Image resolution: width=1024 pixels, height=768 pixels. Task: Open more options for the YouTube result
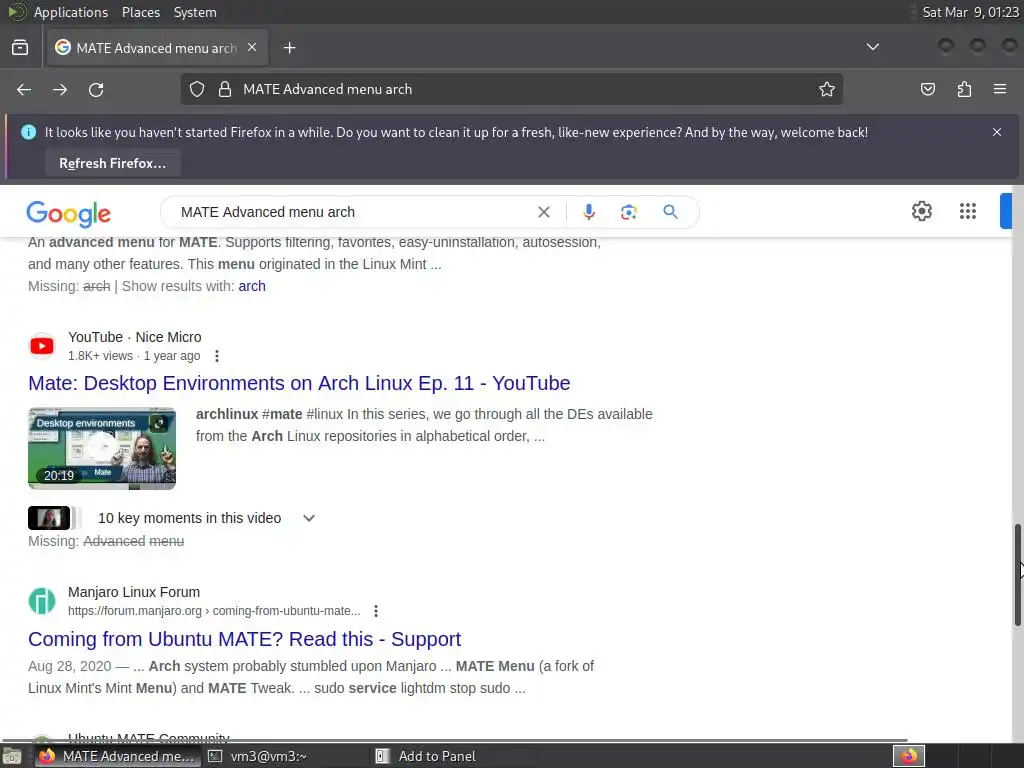[x=217, y=356]
